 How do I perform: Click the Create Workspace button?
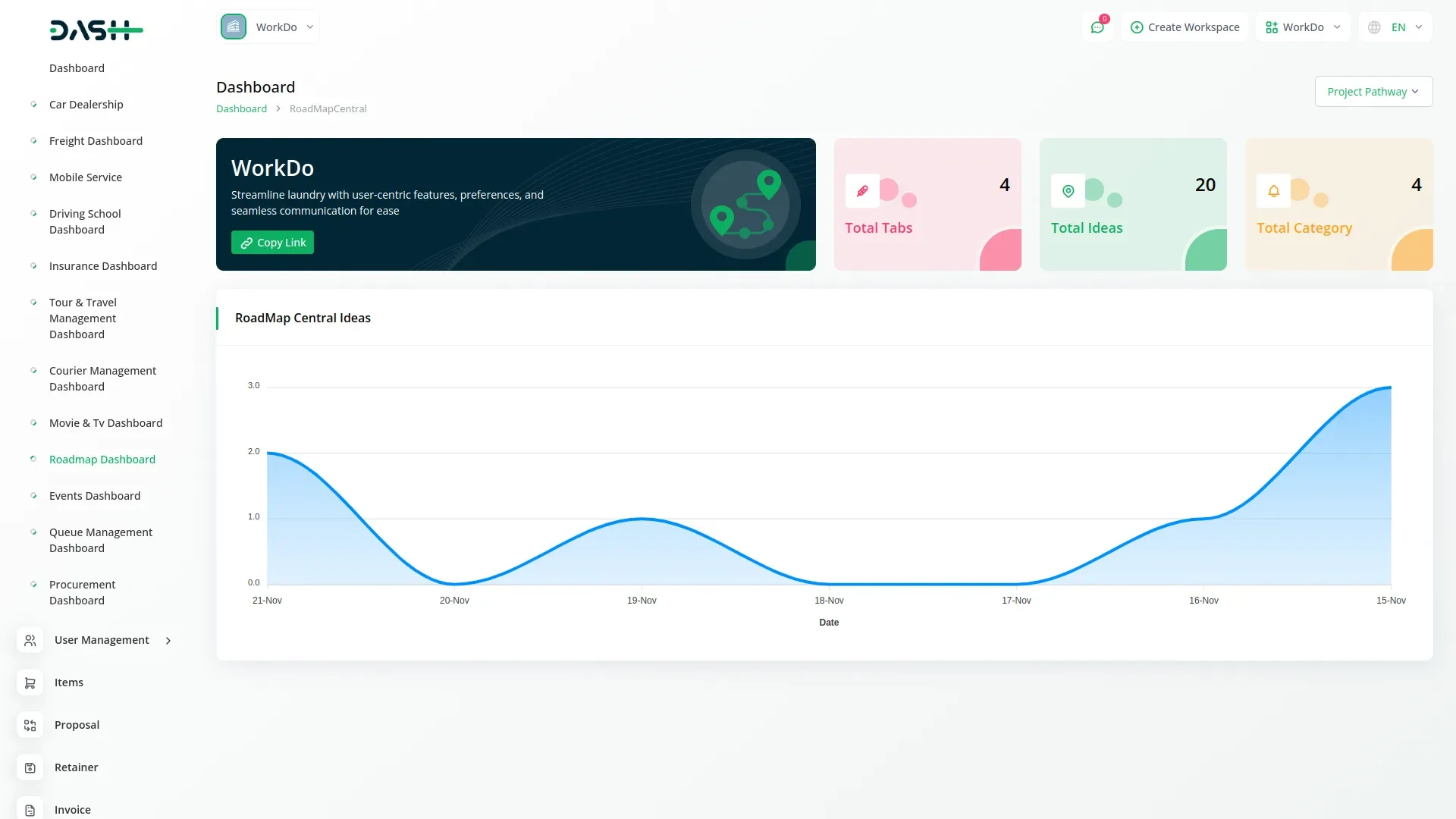(1185, 27)
